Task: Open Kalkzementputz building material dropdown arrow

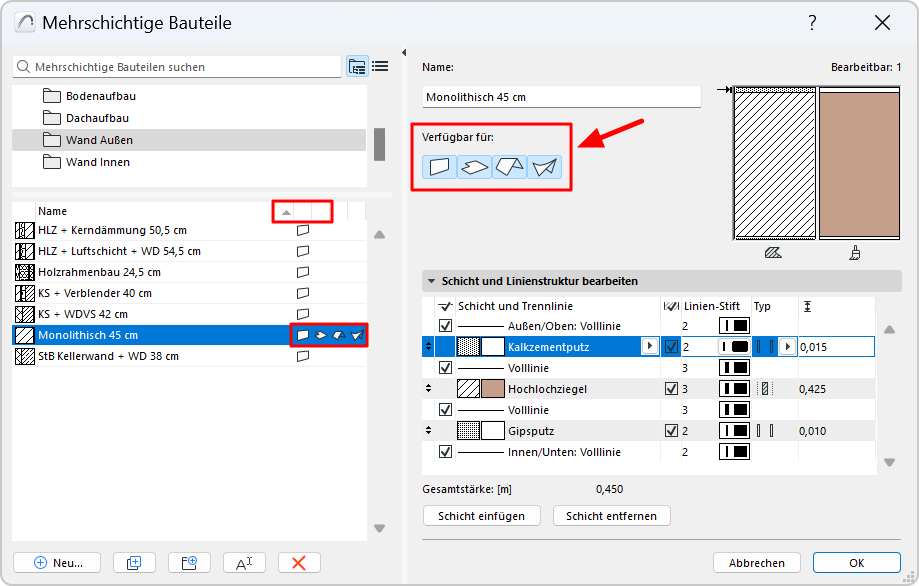Action: click(x=649, y=346)
